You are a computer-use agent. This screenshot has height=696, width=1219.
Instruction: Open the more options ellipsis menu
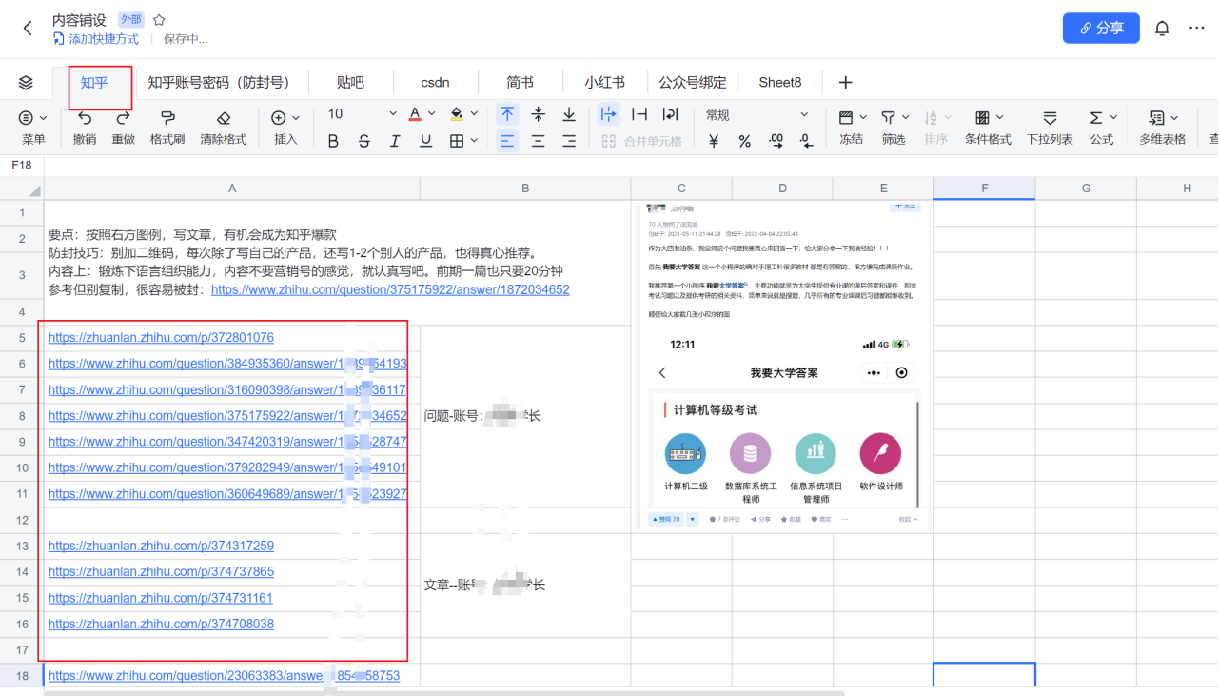[1197, 28]
